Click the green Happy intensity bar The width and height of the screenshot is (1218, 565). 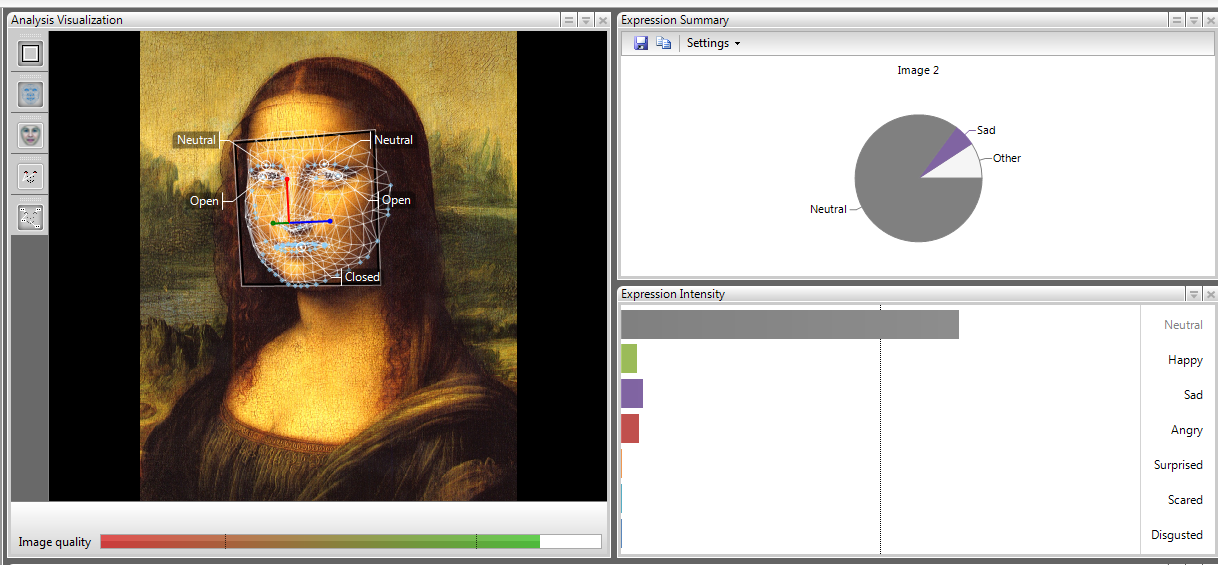coord(629,358)
